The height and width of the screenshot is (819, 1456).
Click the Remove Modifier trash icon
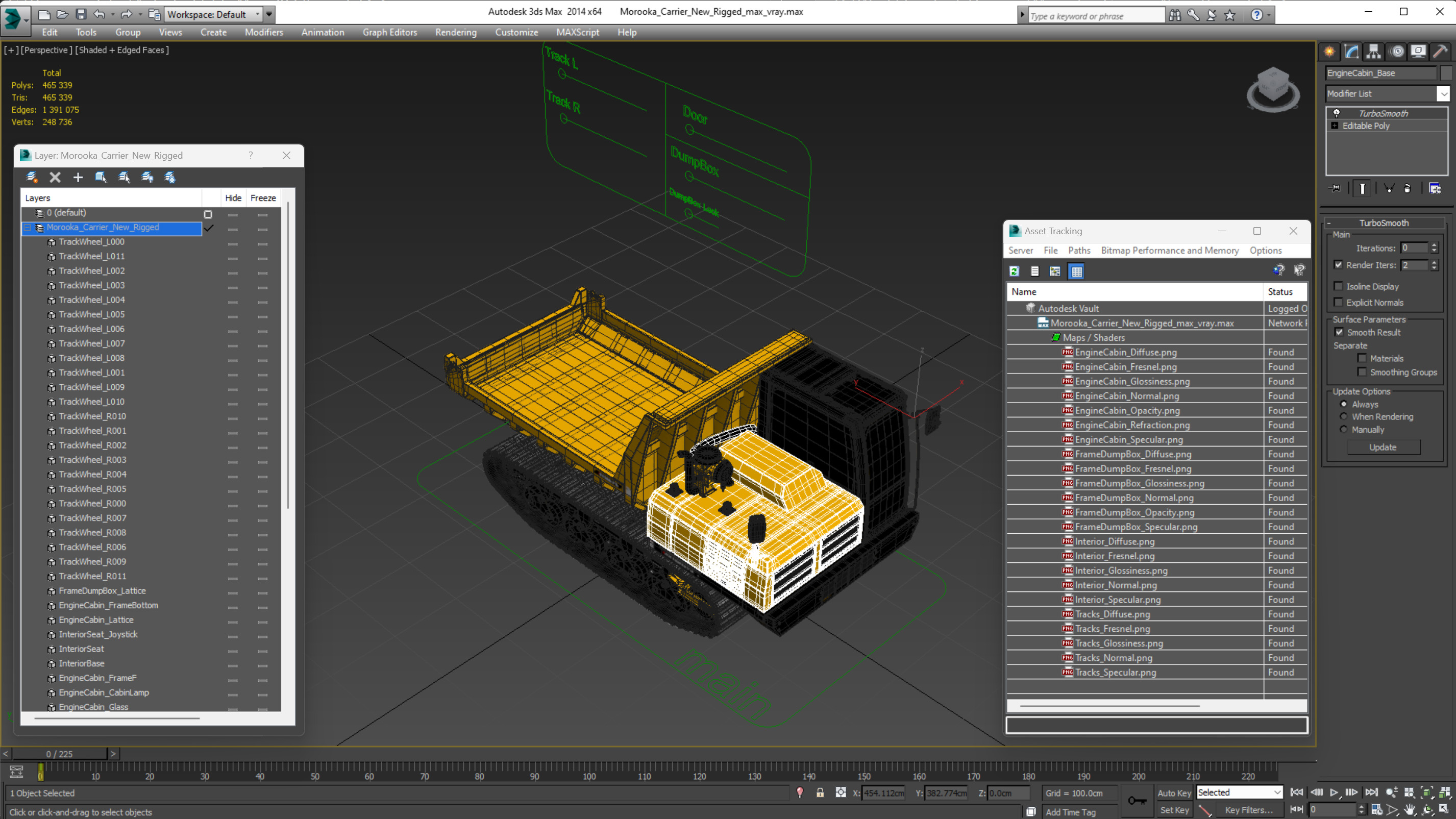pos(1408,188)
